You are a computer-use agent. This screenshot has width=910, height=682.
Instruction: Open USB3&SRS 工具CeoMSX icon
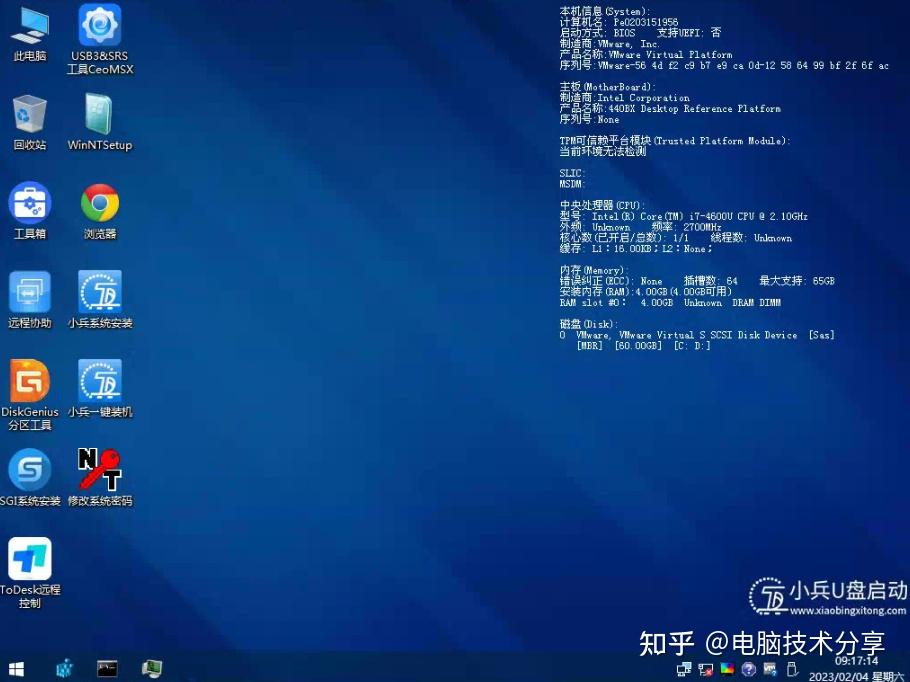click(x=100, y=39)
